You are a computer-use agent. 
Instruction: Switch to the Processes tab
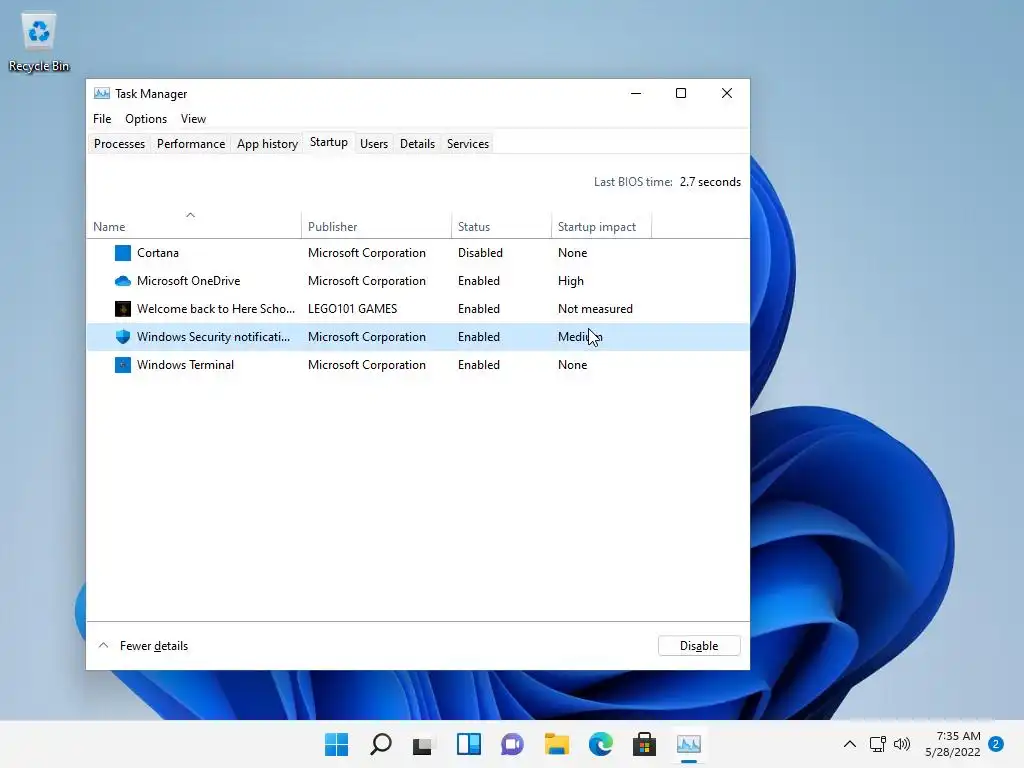coord(120,144)
